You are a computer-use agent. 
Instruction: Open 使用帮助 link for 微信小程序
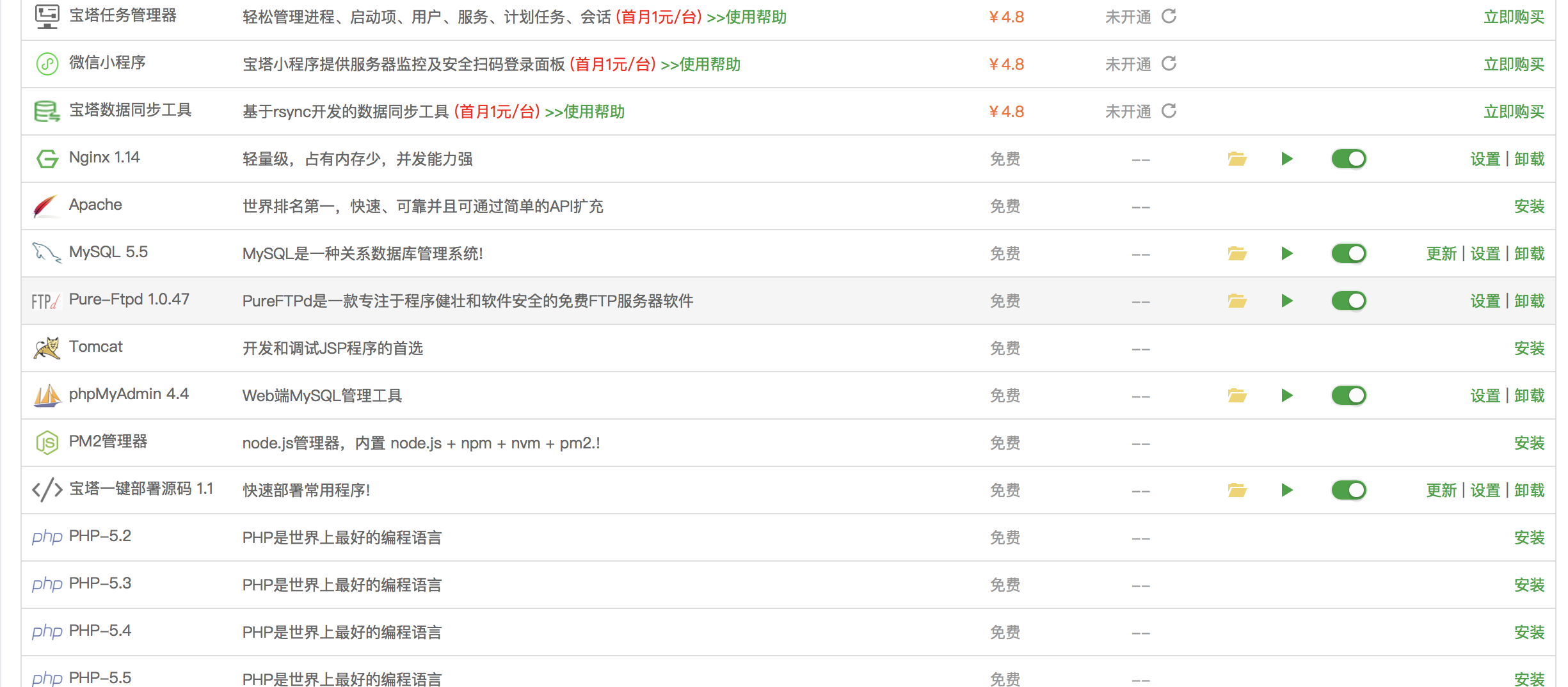pyautogui.click(x=700, y=65)
